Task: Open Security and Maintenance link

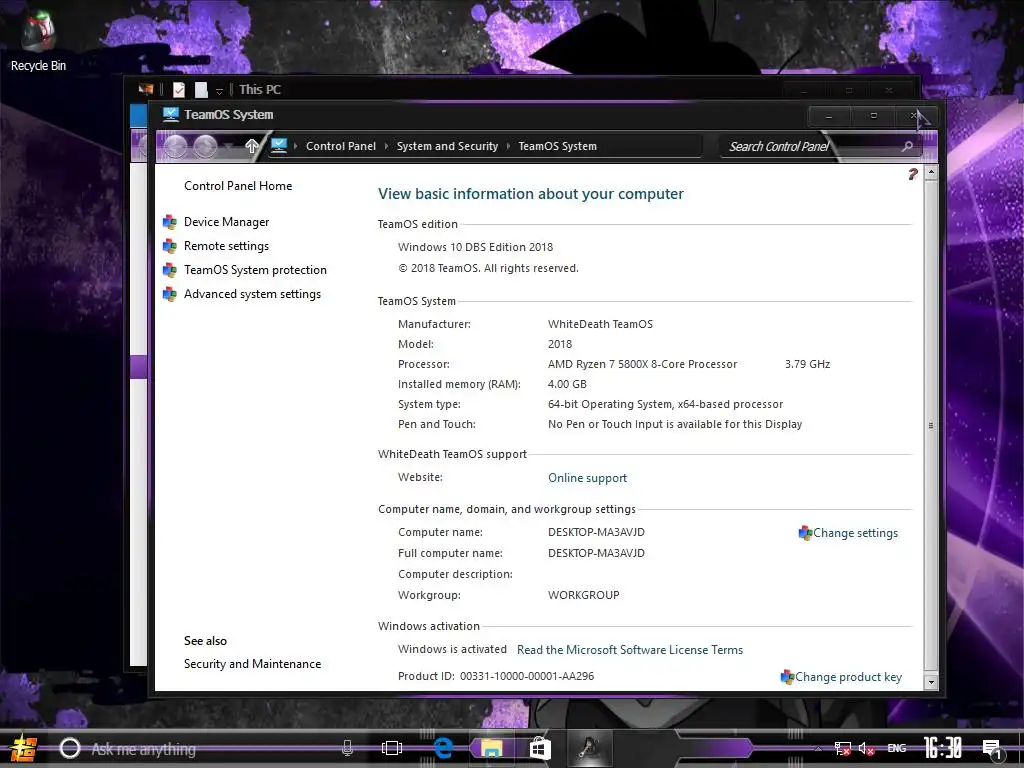Action: (x=252, y=664)
